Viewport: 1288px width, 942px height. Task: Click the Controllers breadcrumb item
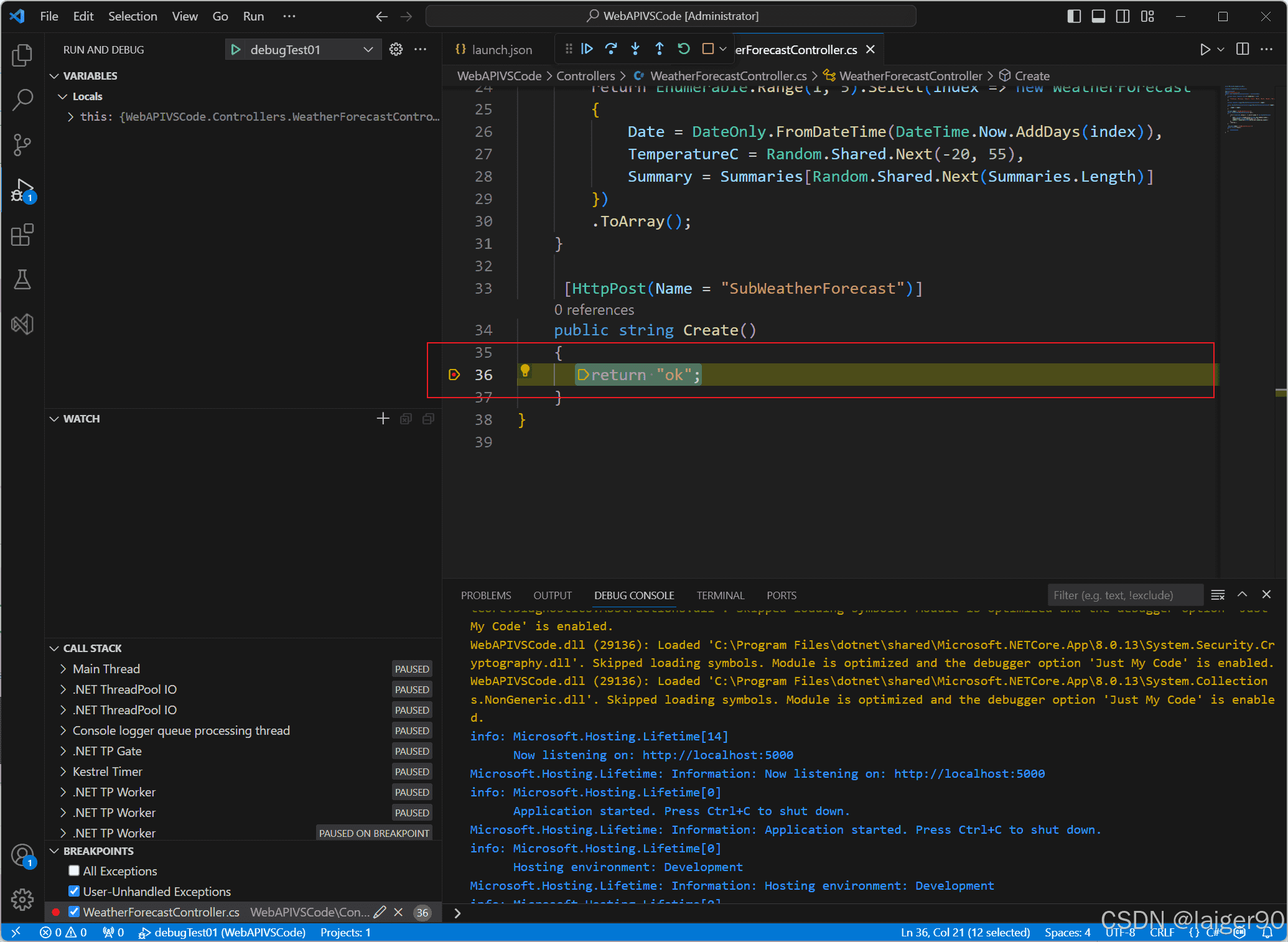tap(585, 76)
